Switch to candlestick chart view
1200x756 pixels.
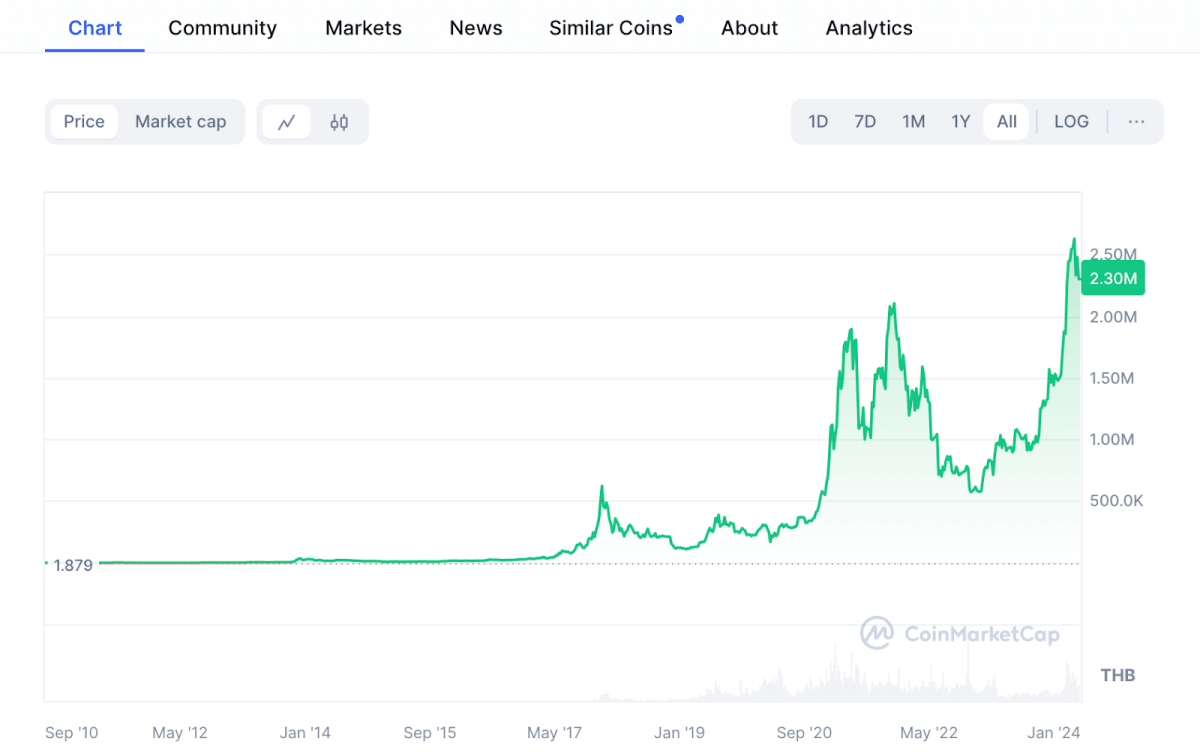tap(339, 122)
